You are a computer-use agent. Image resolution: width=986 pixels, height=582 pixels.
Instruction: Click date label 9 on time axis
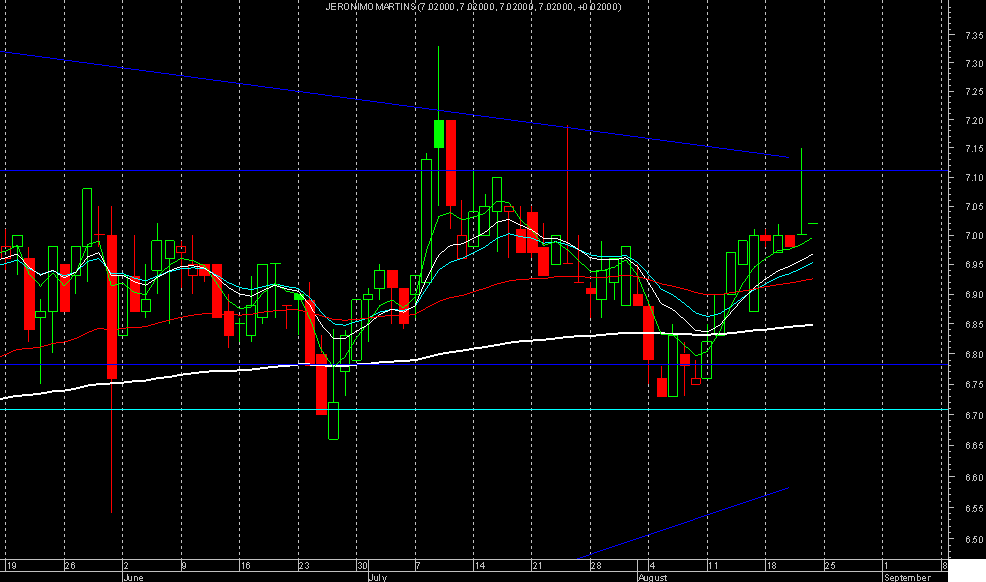pos(184,566)
